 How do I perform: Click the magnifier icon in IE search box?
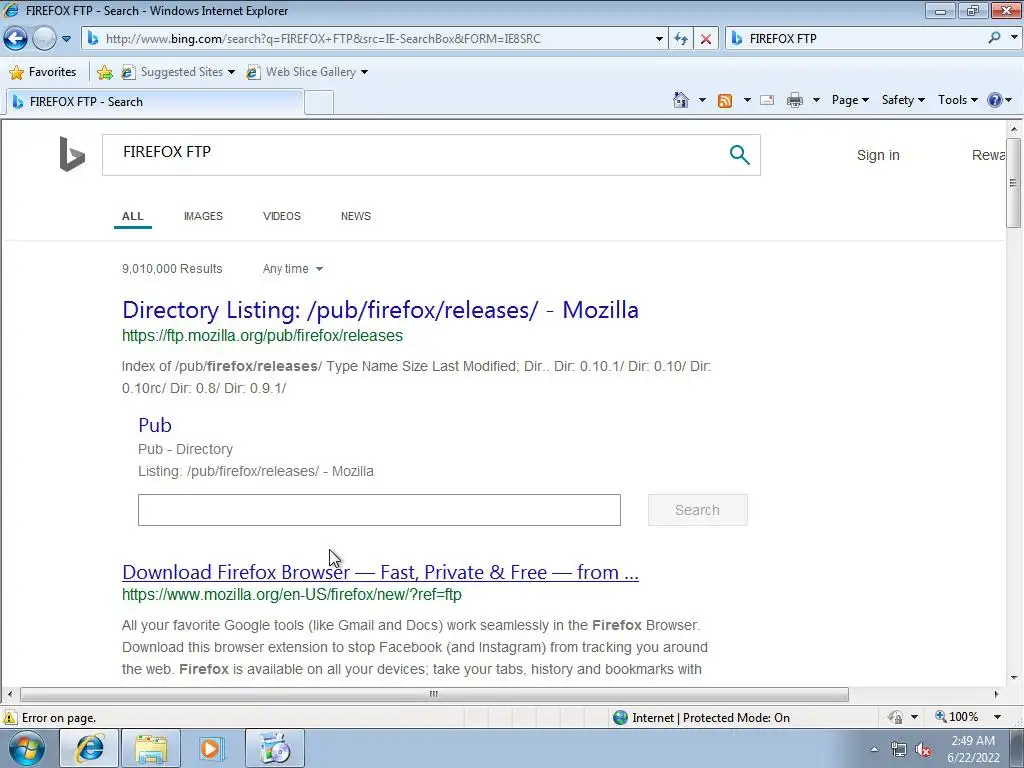click(x=994, y=38)
